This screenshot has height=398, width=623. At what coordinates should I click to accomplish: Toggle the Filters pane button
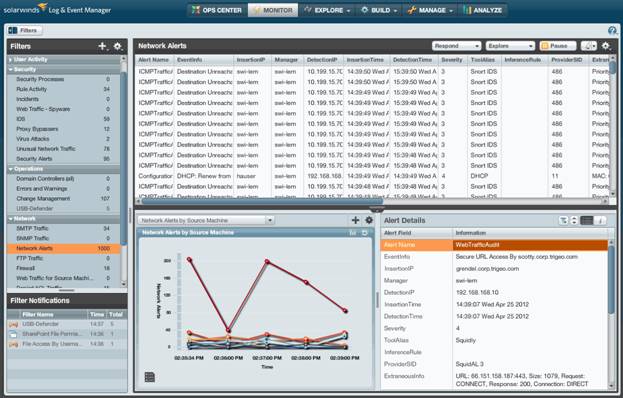click(x=24, y=30)
